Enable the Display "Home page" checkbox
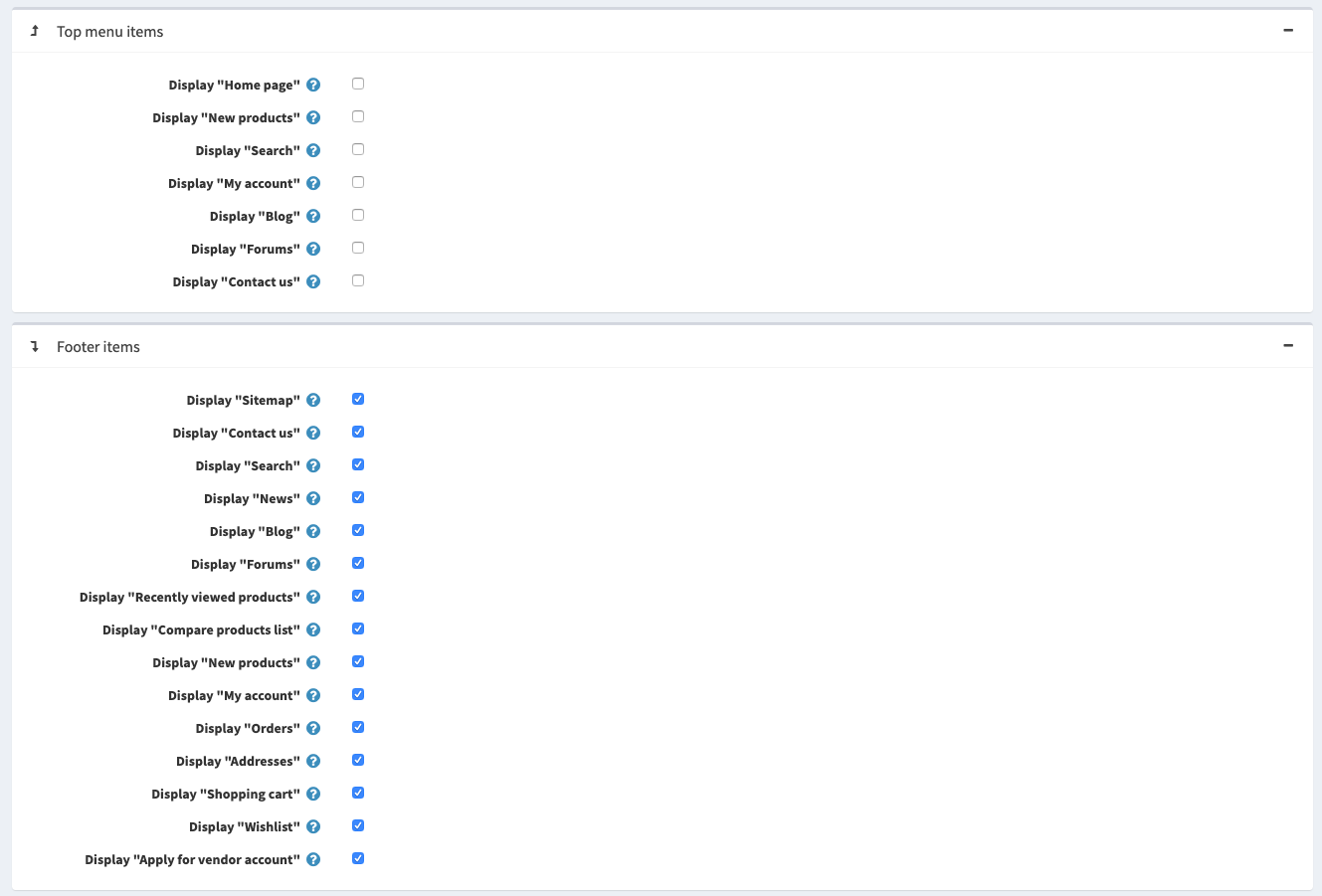 pyautogui.click(x=358, y=84)
